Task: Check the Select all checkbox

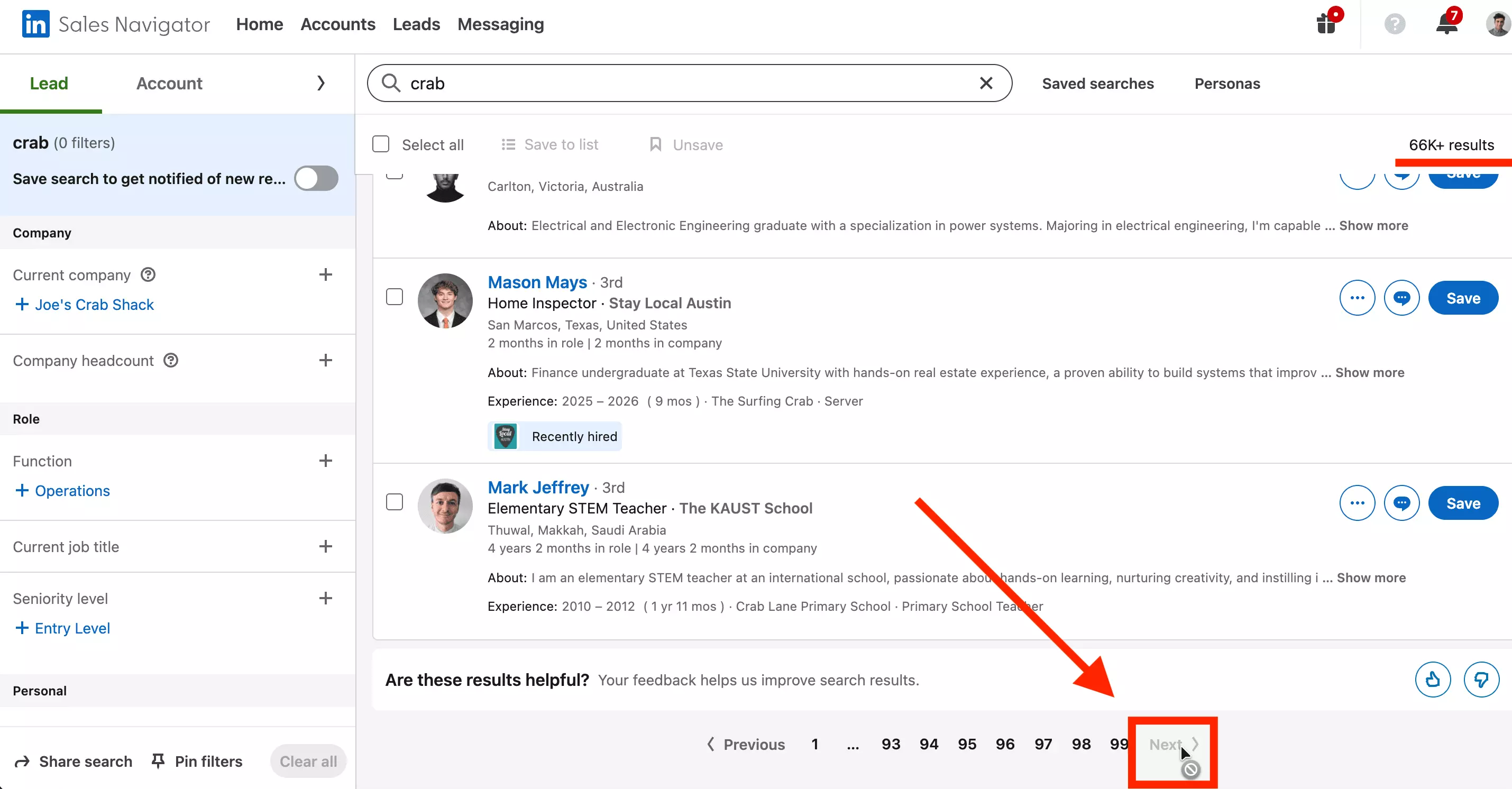Action: [381, 144]
